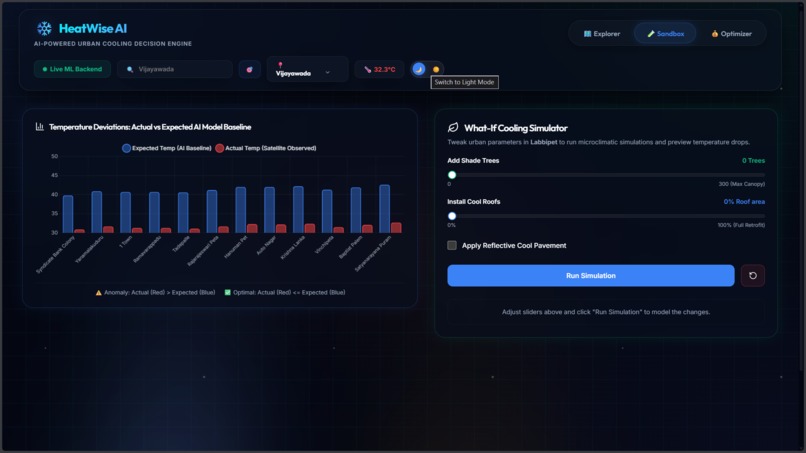Click the 'AI-POWERED URBAN COOLING DECISION ENGINE' tagline
Viewport: 806px width, 453px height.
(x=113, y=44)
